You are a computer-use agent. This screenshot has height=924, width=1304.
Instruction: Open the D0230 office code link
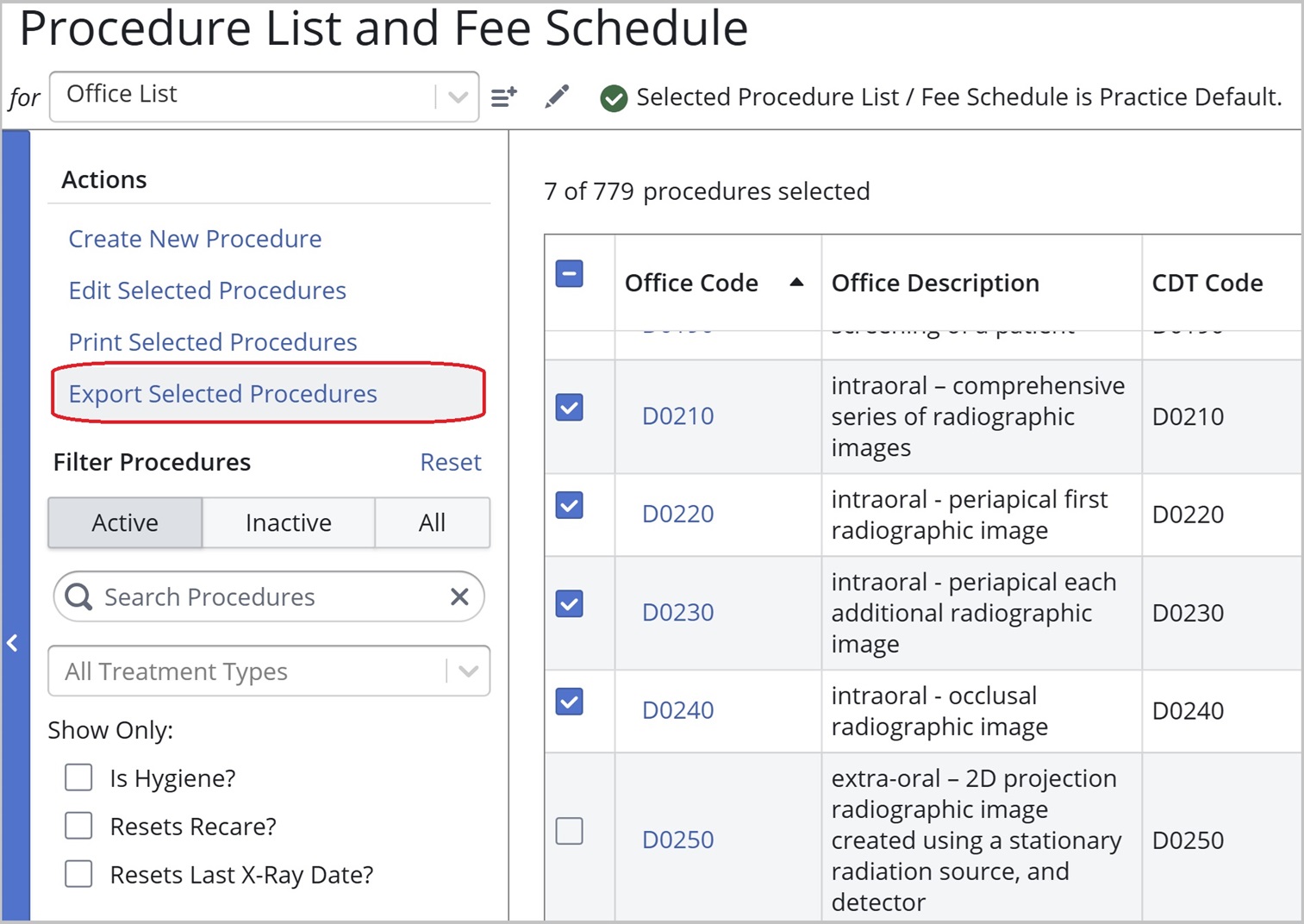[x=677, y=612]
